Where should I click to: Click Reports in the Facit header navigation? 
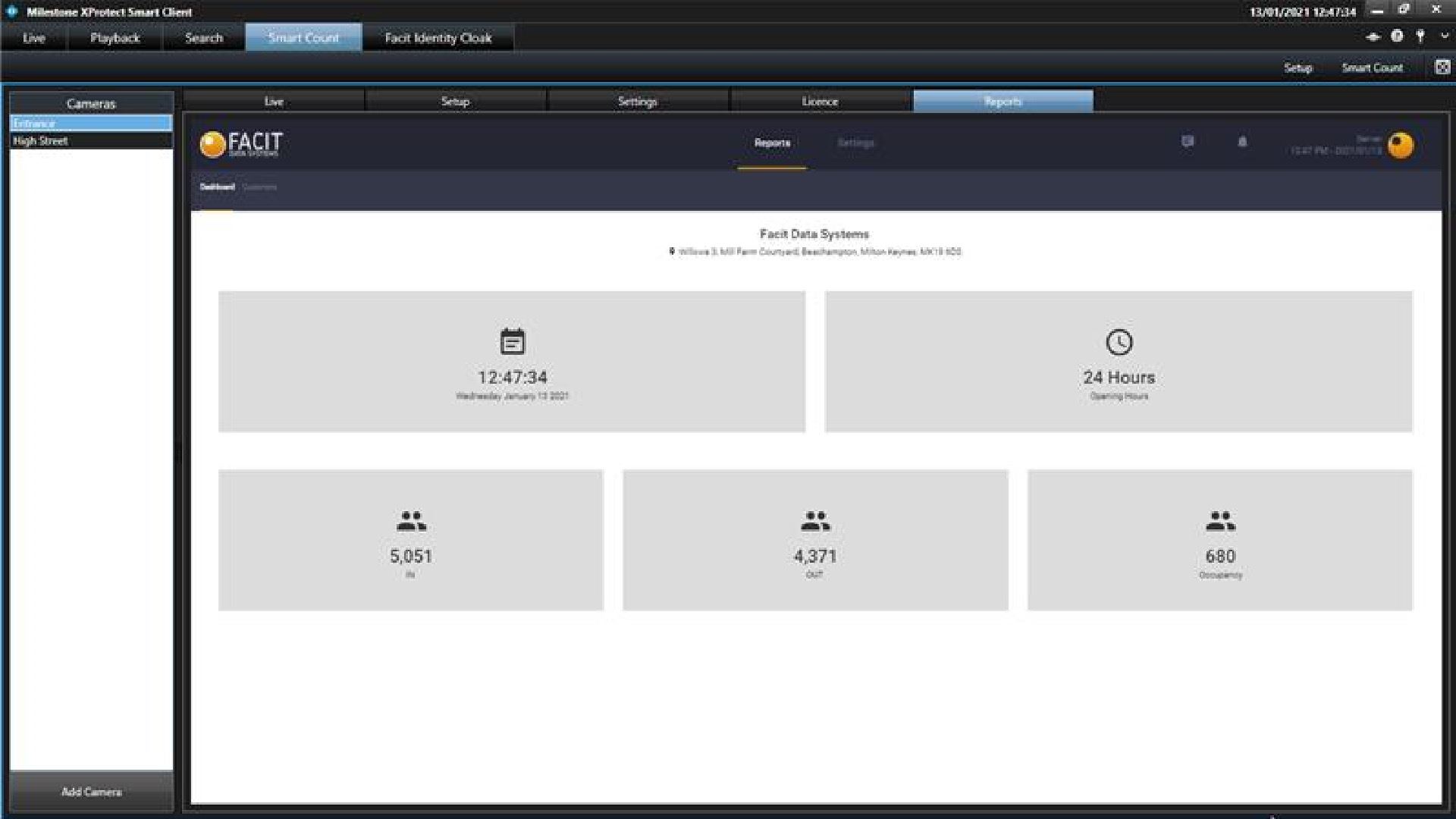pyautogui.click(x=772, y=143)
